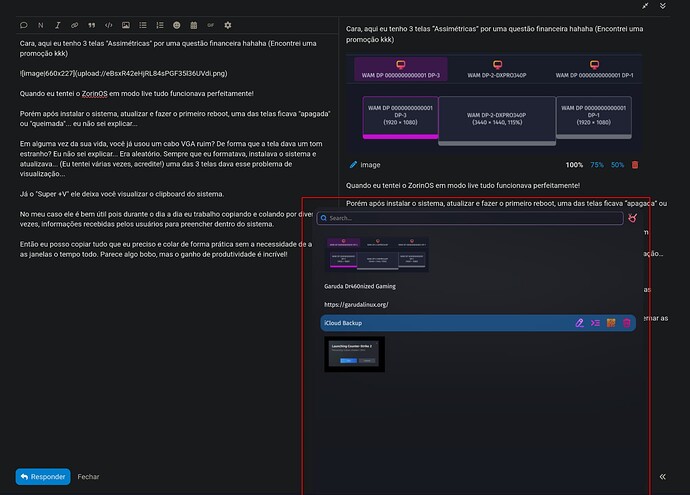Toggle italic formatting in composer toolbar

coord(58,24)
